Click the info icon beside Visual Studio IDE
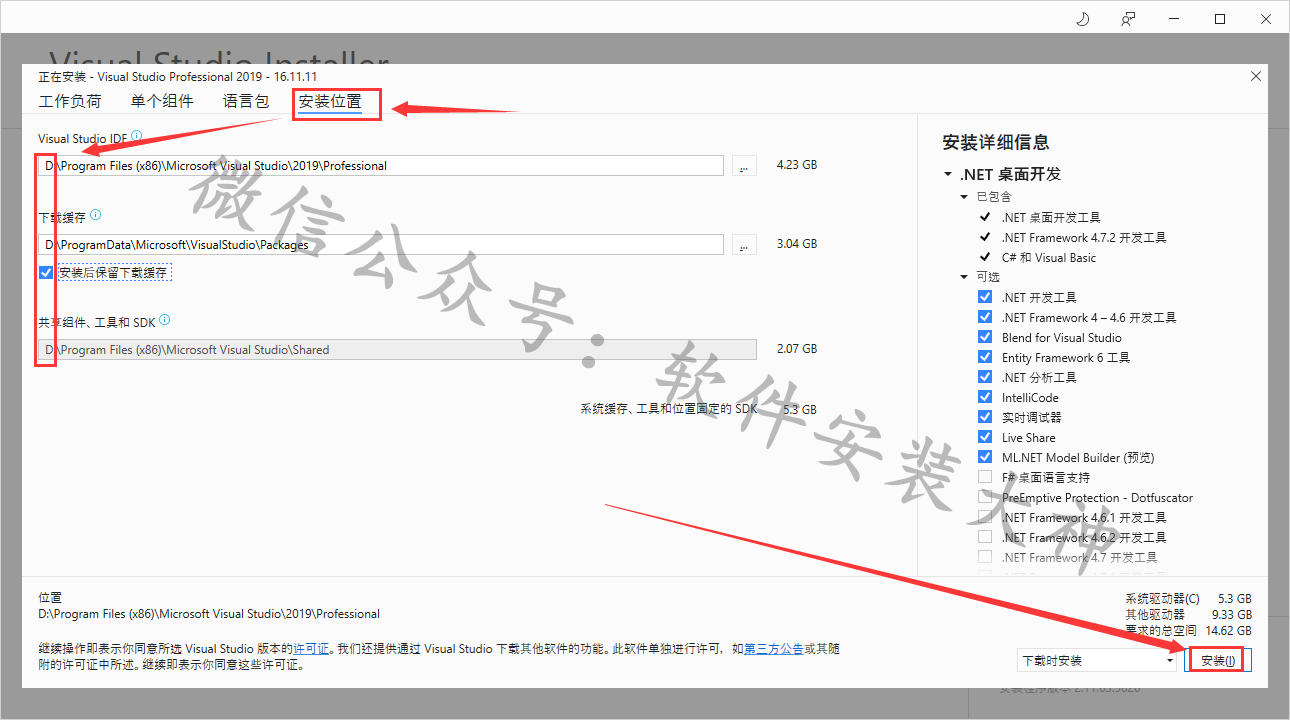1290x720 pixels. point(137,136)
